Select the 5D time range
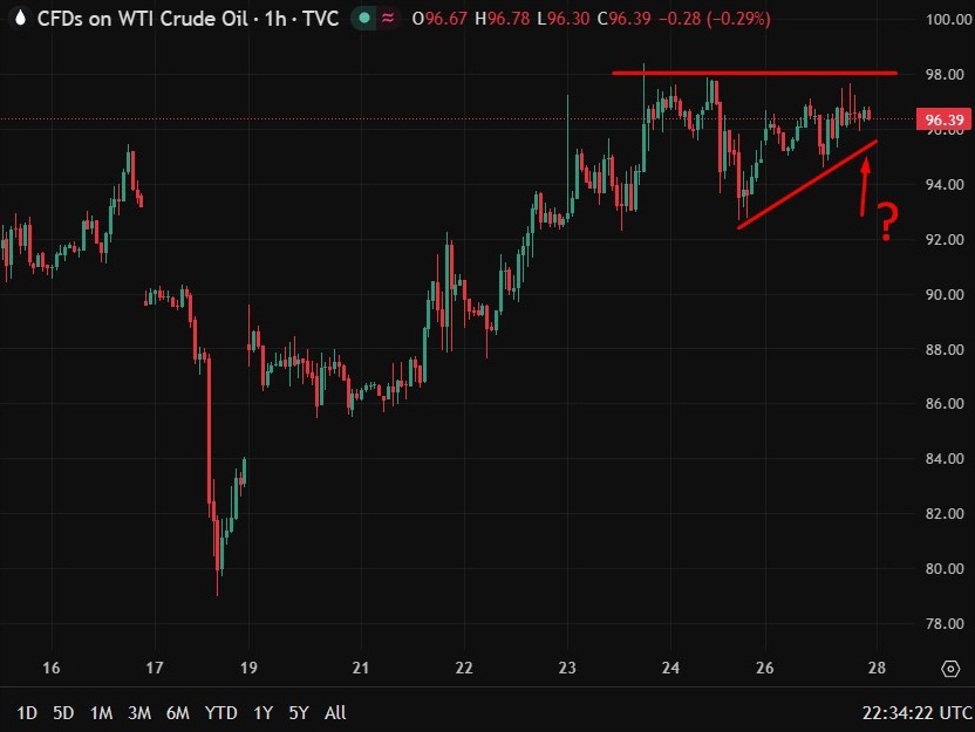The width and height of the screenshot is (975, 732). (63, 713)
